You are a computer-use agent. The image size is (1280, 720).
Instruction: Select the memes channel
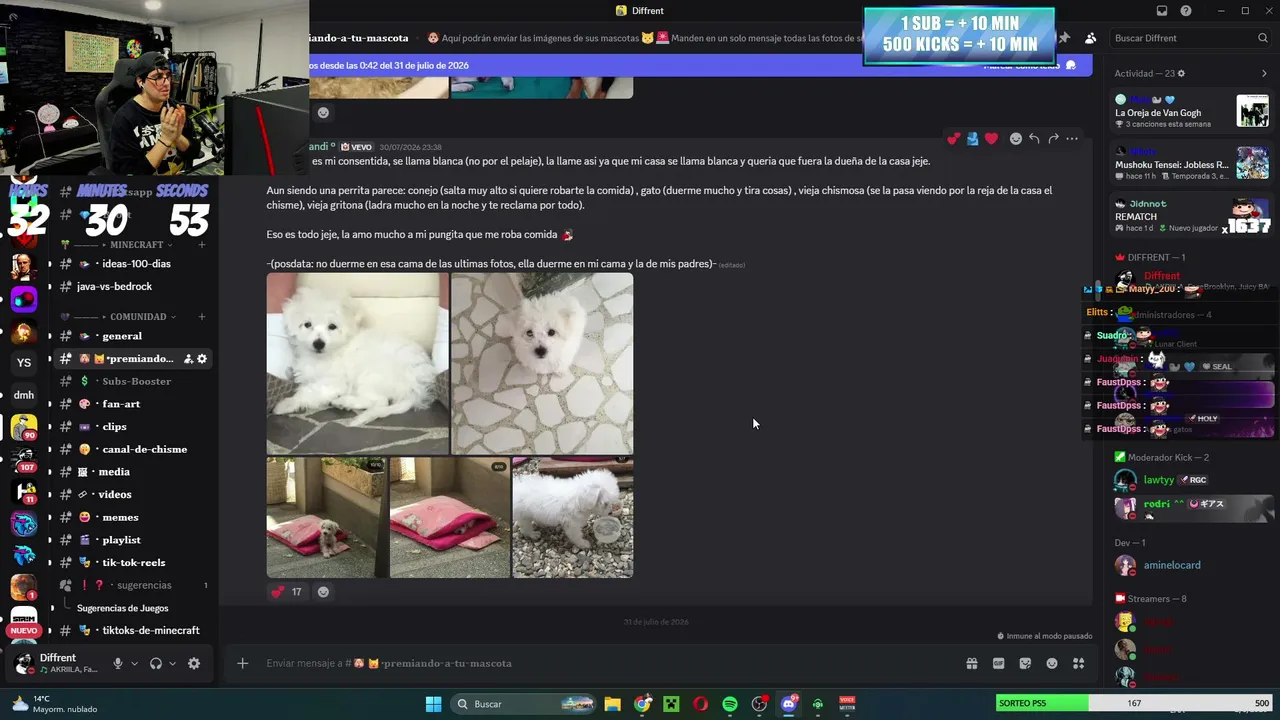(x=134, y=517)
